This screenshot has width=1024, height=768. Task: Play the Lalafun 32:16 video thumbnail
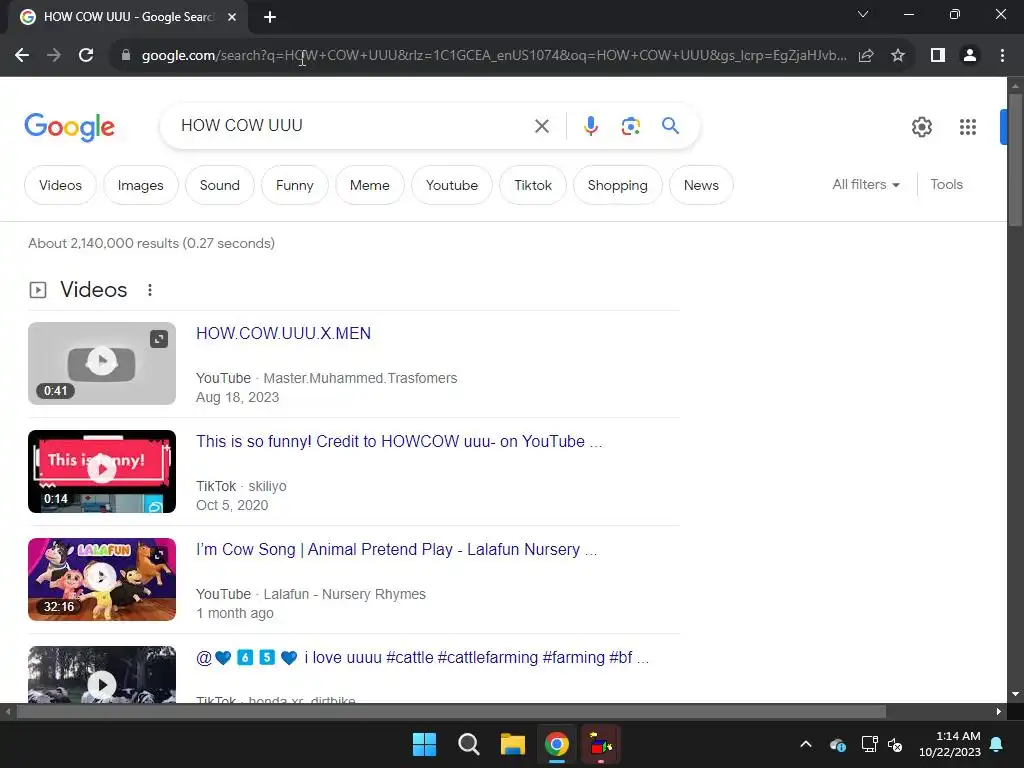tap(102, 579)
